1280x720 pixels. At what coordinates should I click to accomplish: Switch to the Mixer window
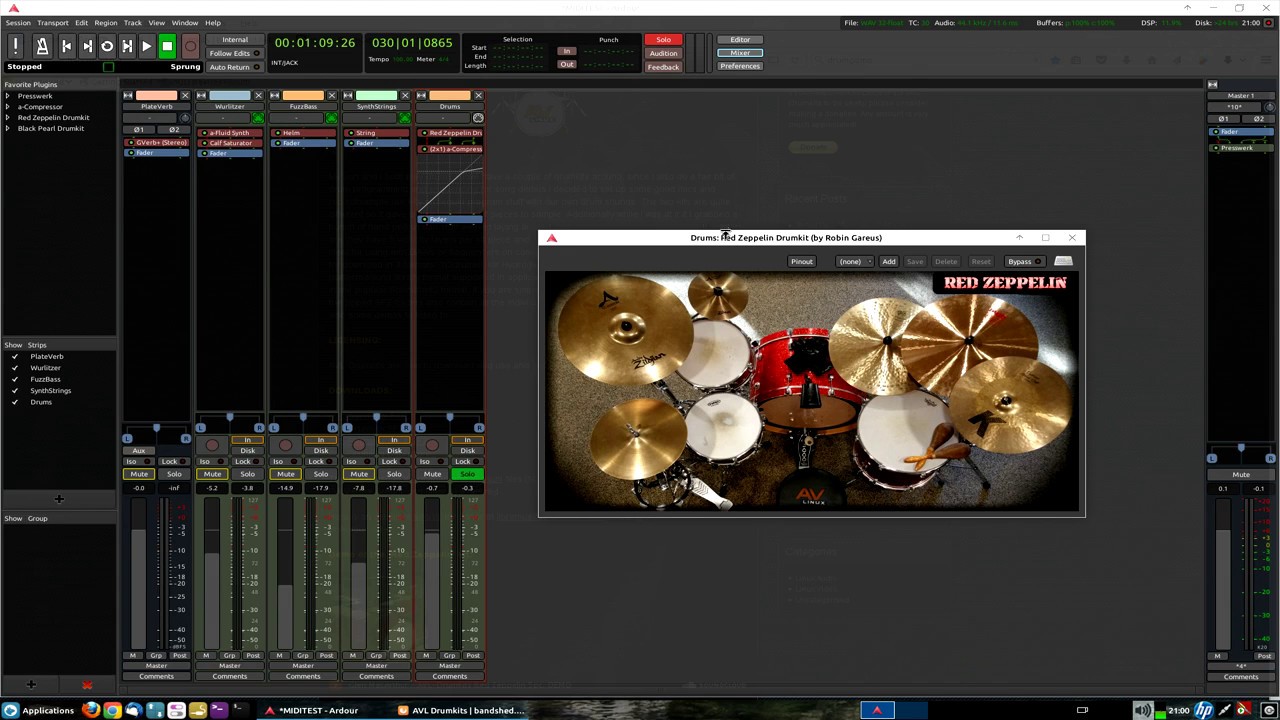pos(740,53)
